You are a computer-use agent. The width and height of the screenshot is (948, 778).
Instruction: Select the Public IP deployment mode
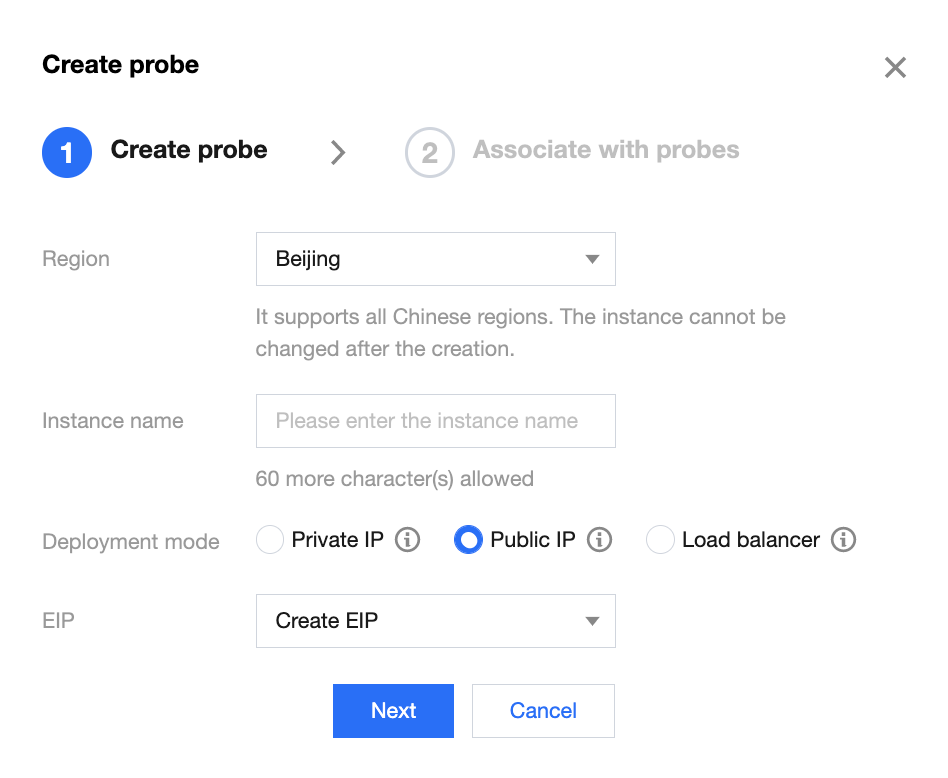468,540
